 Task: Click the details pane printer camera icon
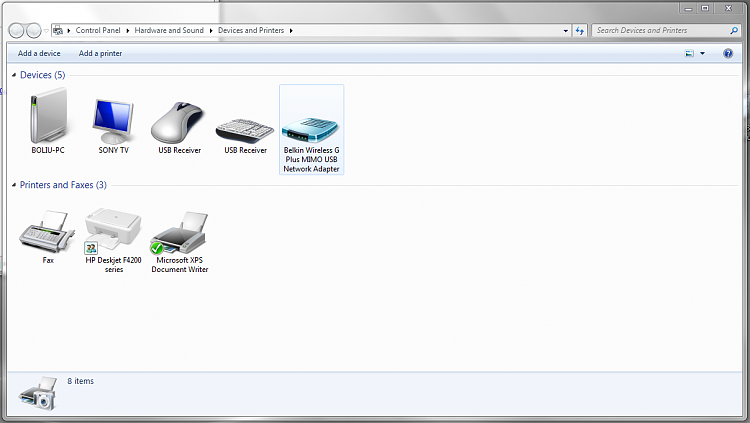(x=38, y=393)
